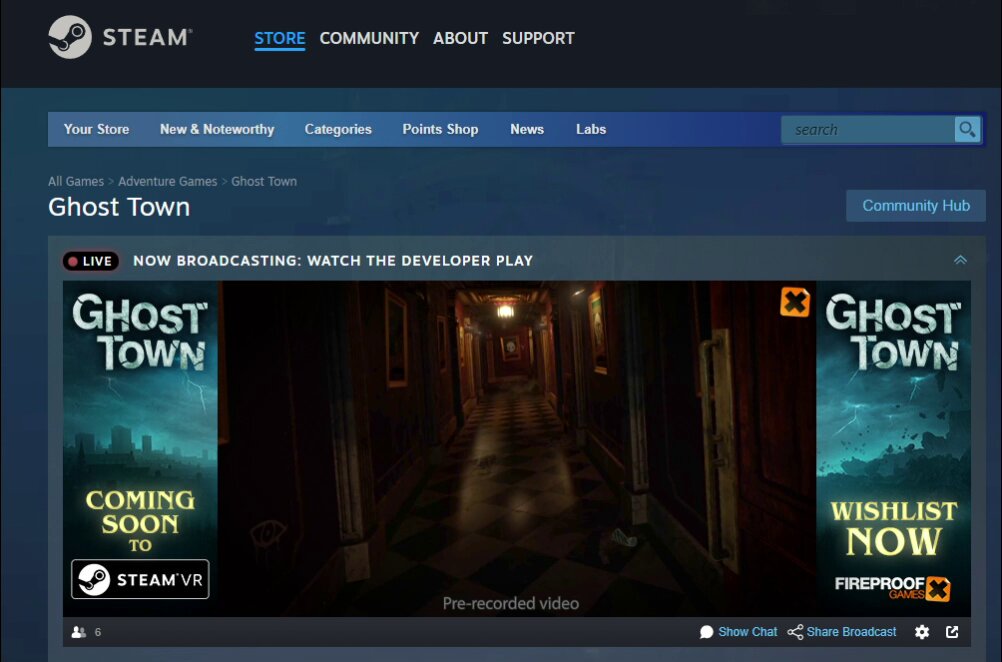Screen dimensions: 1002x662
Task: Click the share broadcast icon
Action: click(795, 632)
